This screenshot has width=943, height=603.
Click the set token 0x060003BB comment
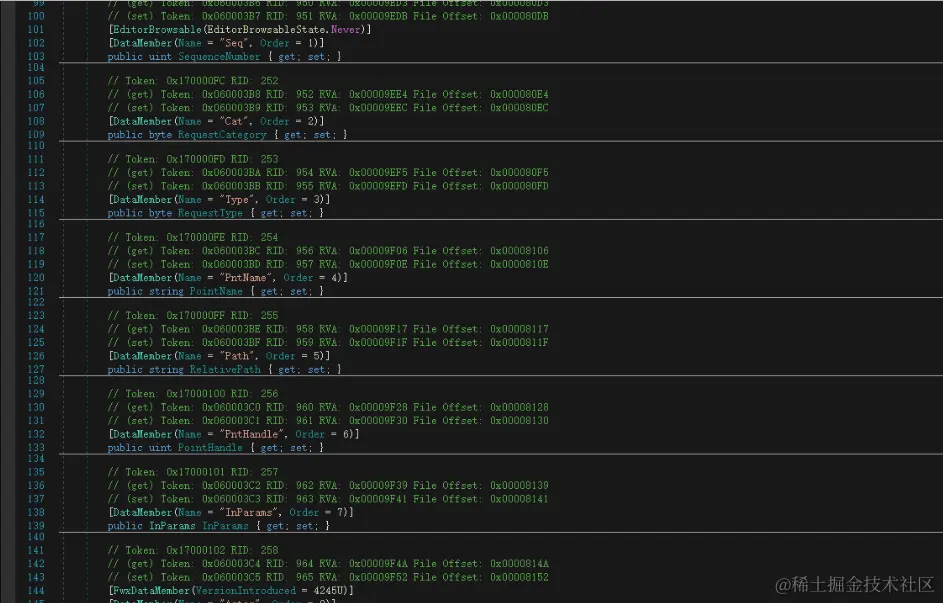click(x=328, y=186)
